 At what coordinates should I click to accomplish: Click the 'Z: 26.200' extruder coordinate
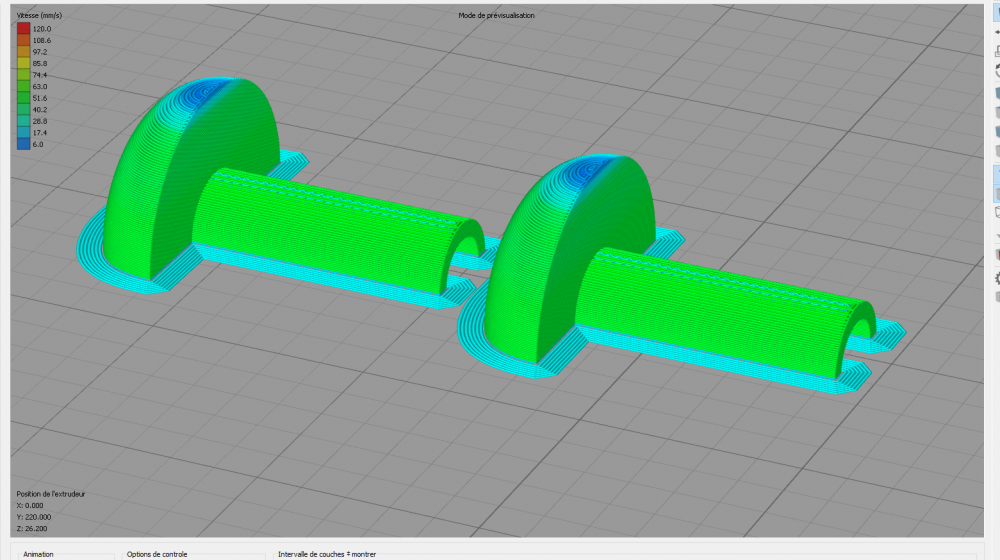[x=32, y=528]
